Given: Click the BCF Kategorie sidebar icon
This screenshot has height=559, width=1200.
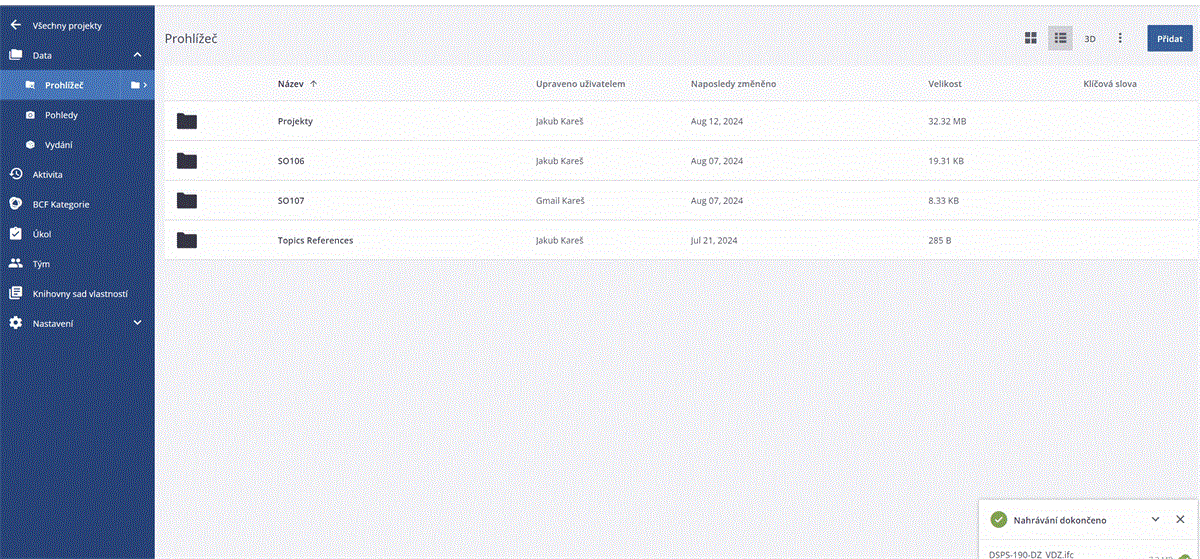Looking at the screenshot, I should [15, 204].
